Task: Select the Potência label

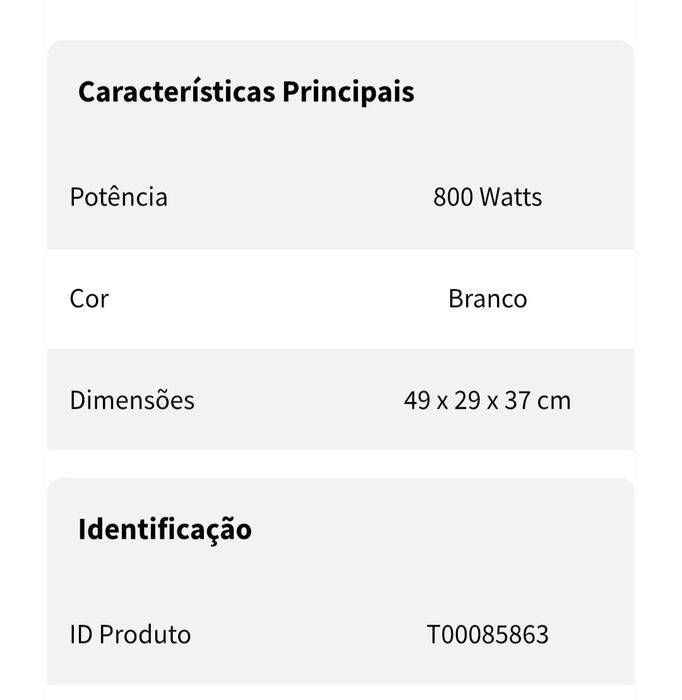Action: point(118,197)
